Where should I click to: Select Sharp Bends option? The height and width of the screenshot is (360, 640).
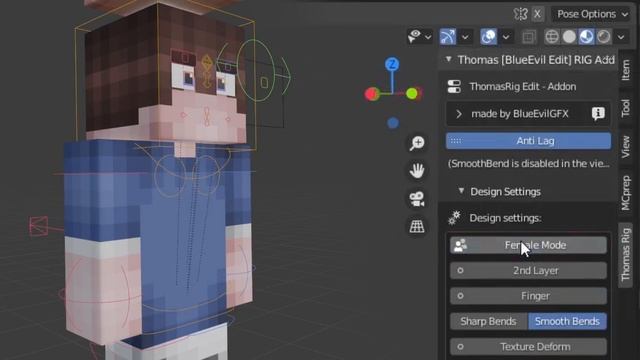[x=489, y=321]
